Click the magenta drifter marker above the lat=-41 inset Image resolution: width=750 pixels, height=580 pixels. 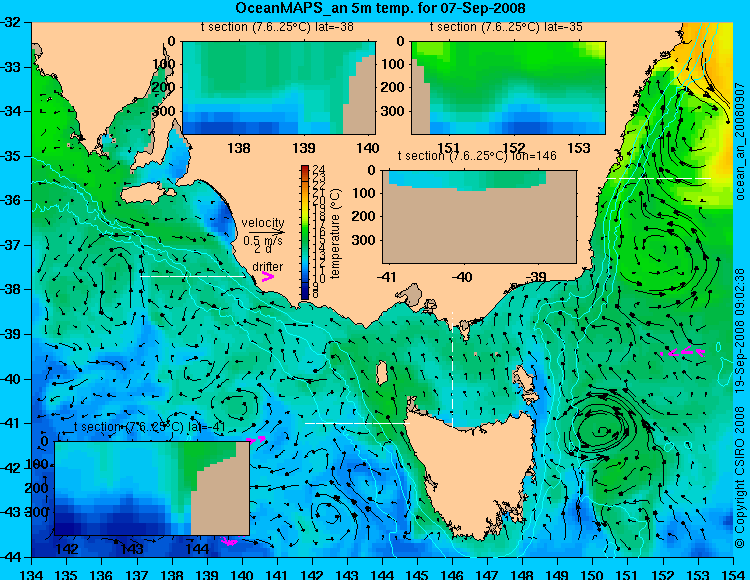click(x=256, y=439)
